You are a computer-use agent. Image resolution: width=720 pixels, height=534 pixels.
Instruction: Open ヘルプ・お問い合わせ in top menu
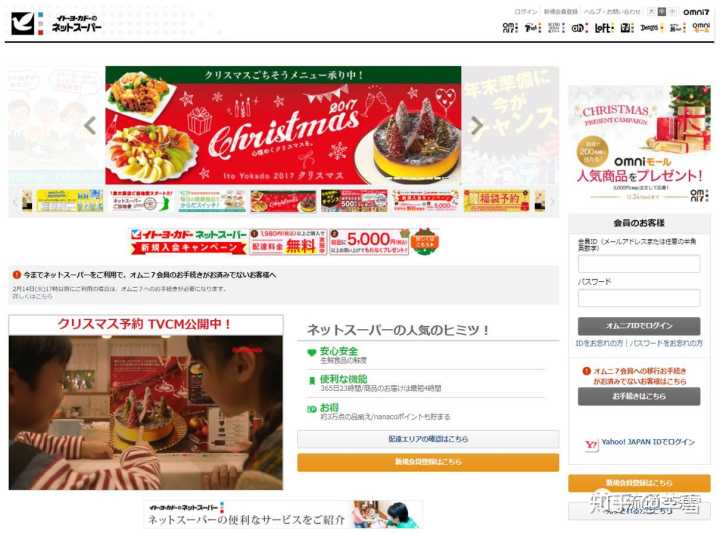coord(612,12)
